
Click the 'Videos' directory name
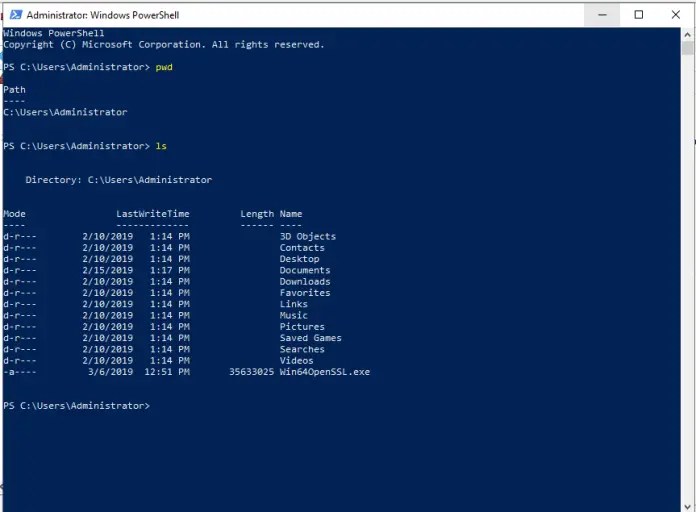(297, 361)
